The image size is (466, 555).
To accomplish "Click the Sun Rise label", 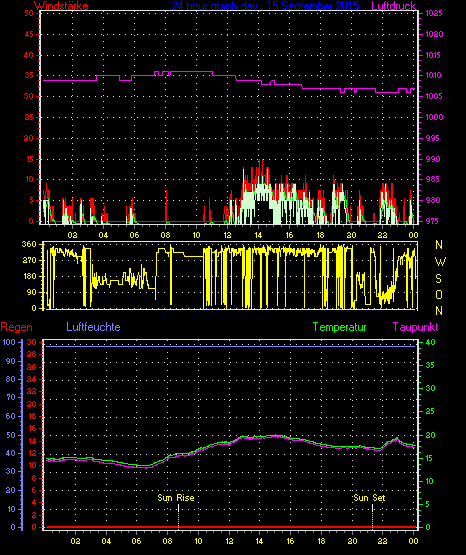I will [176, 498].
